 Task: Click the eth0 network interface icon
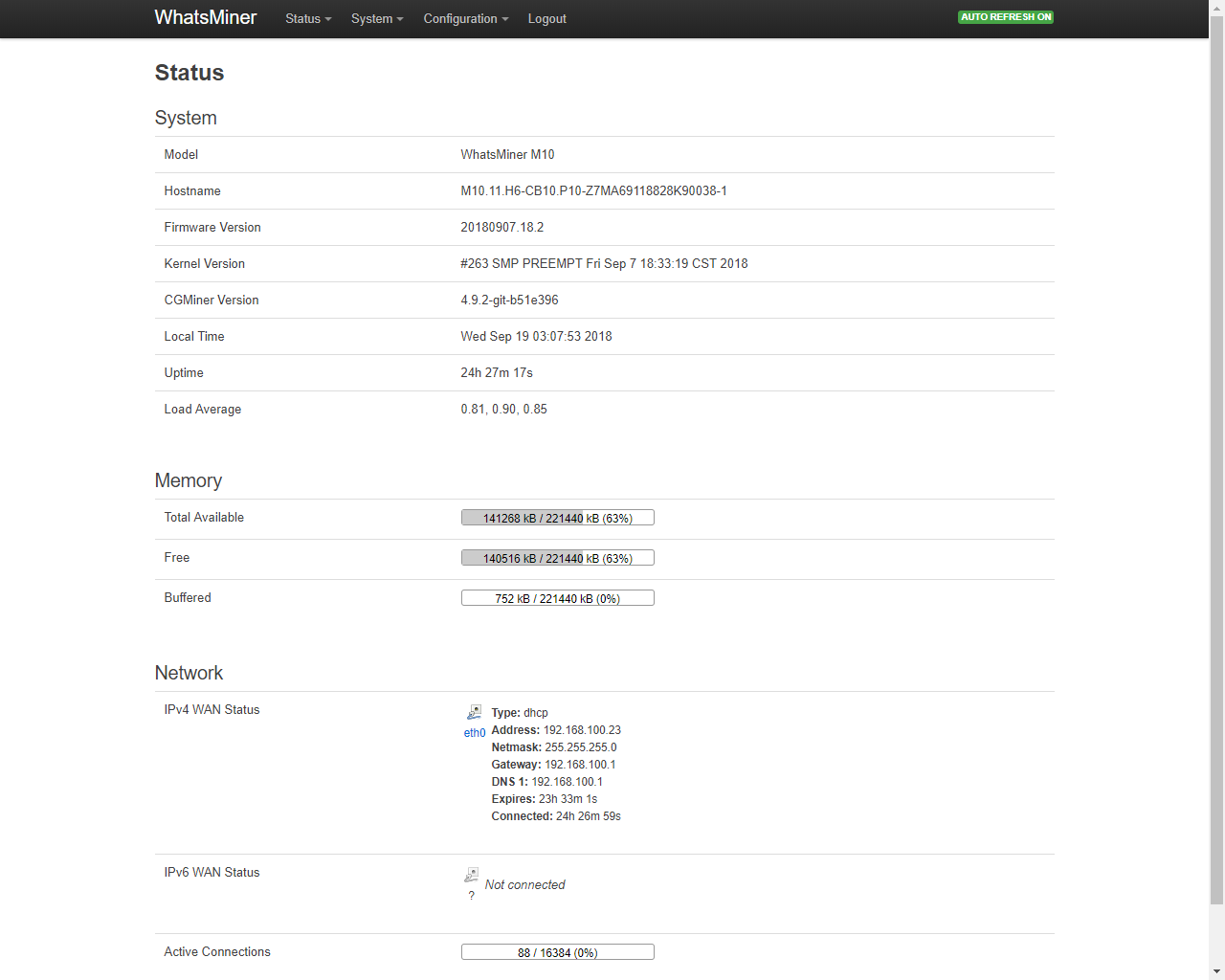point(474,712)
